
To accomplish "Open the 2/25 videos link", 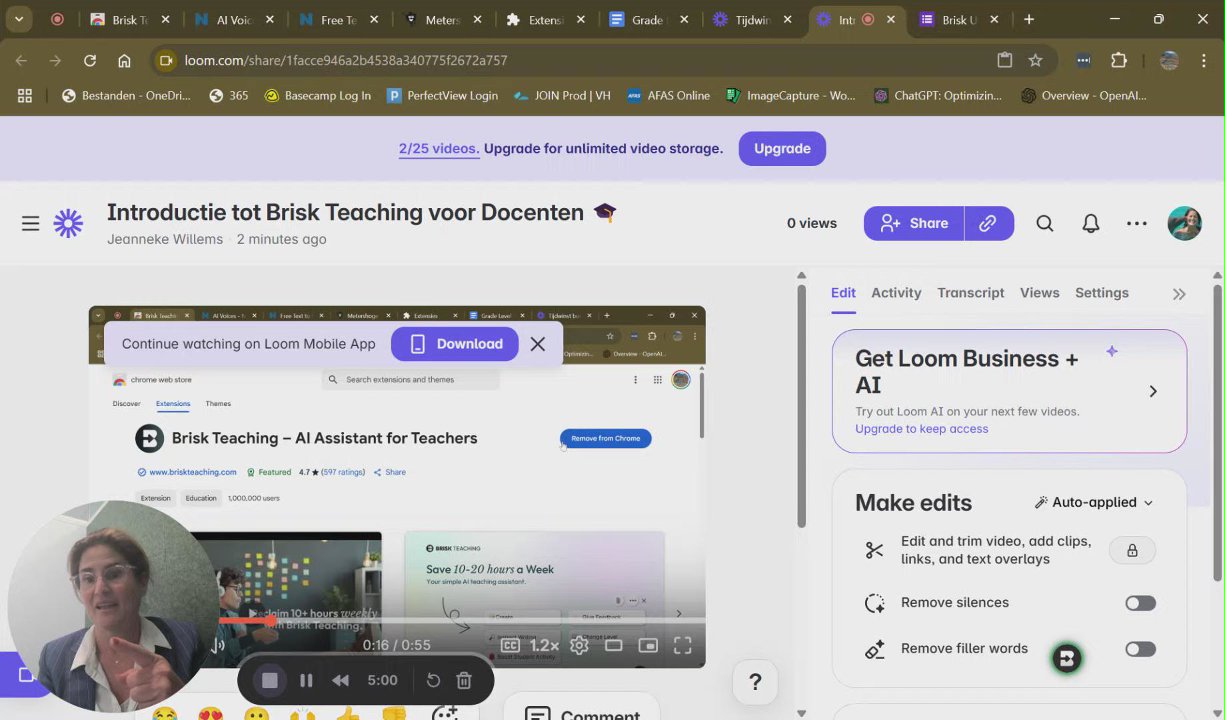I will tap(439, 148).
